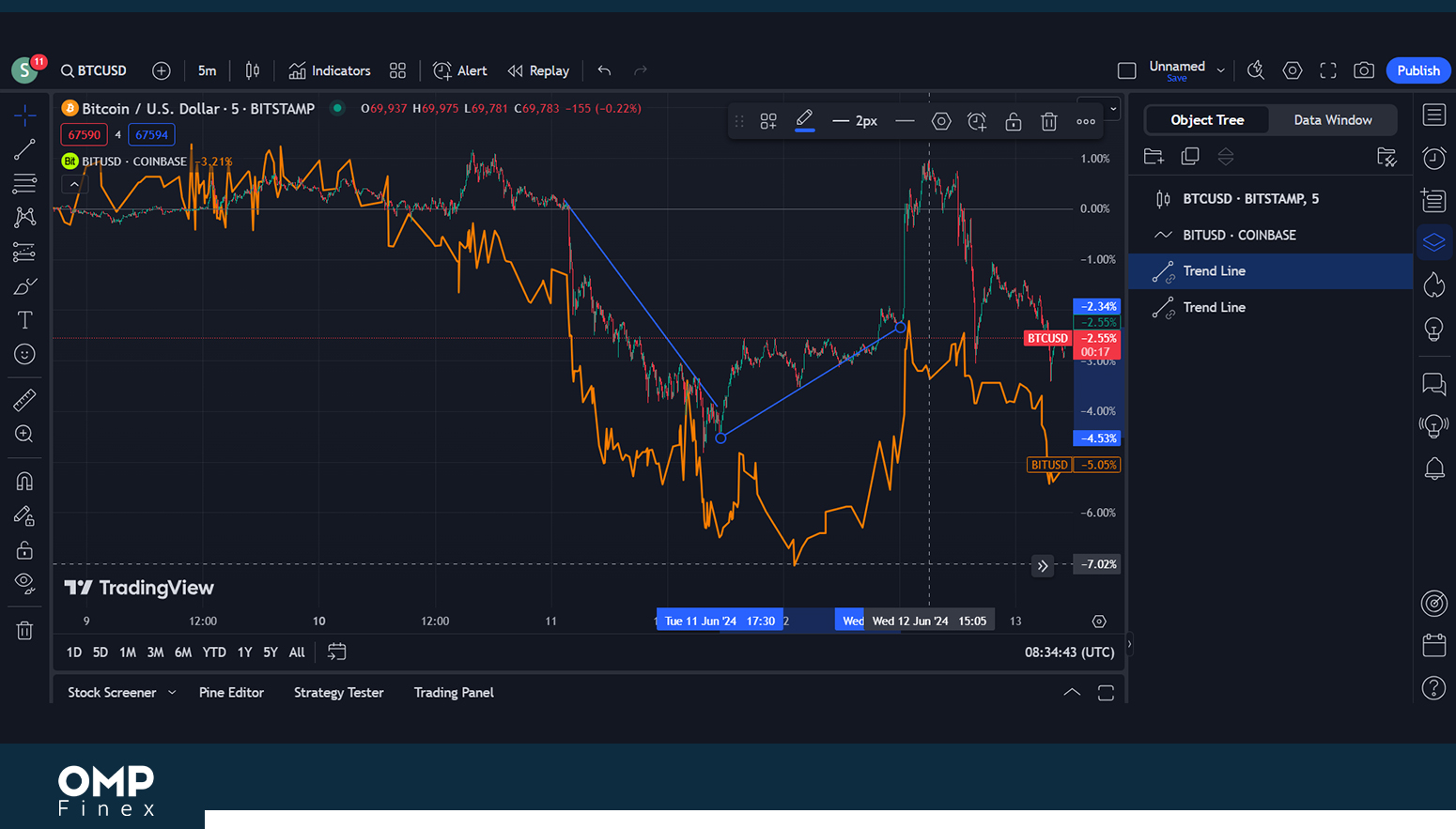The width and height of the screenshot is (1456, 829).
Task: Start bar Replay mode
Action: click(538, 70)
